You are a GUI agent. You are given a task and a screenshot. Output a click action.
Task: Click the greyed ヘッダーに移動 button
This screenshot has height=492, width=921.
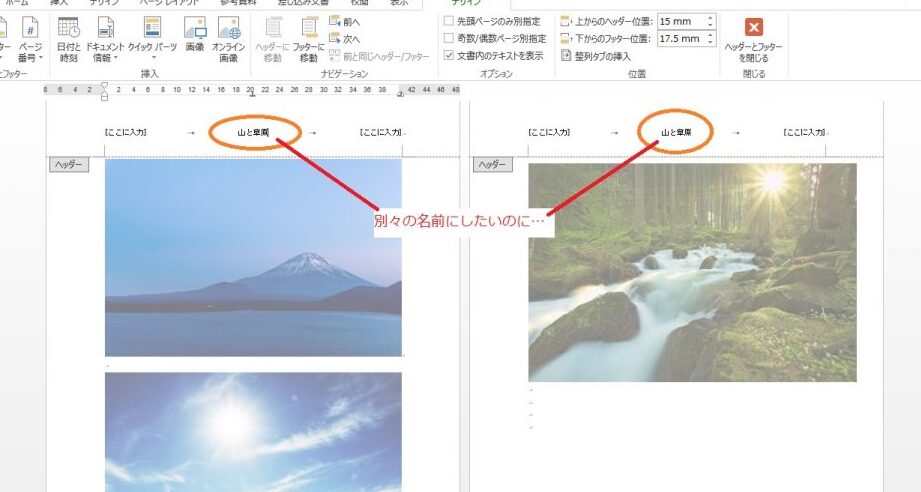[273, 40]
